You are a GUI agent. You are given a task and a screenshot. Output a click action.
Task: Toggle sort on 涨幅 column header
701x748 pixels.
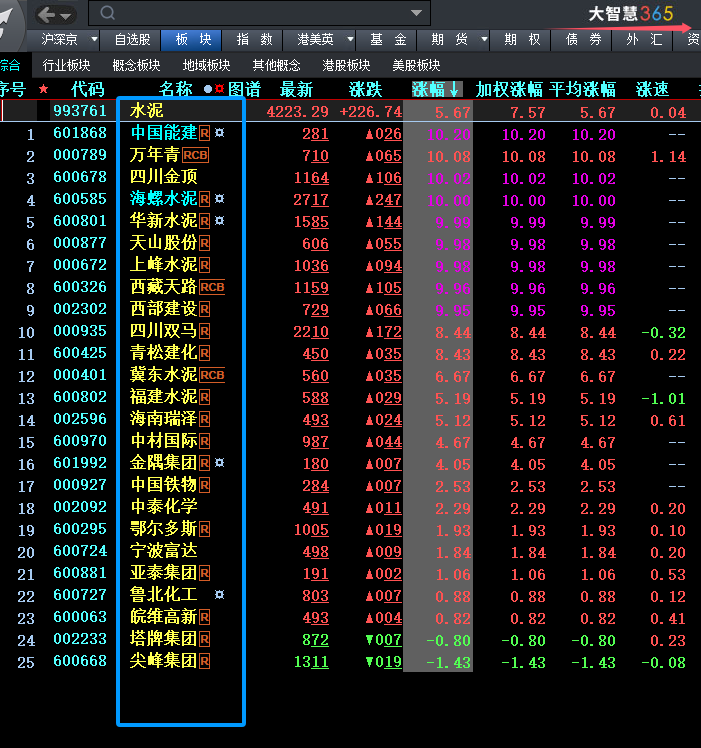coord(436,89)
